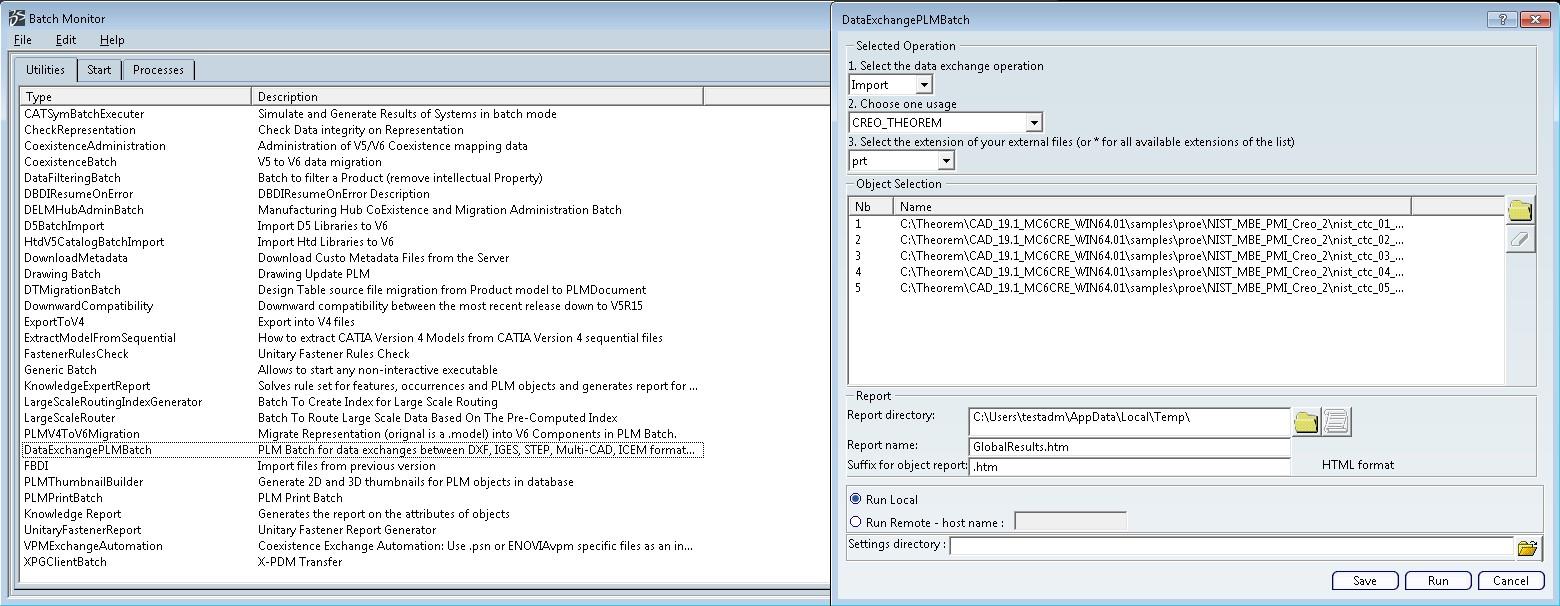The width and height of the screenshot is (1560, 606).
Task: Click the help question mark button in the dialog title bar
Action: [x=1500, y=19]
